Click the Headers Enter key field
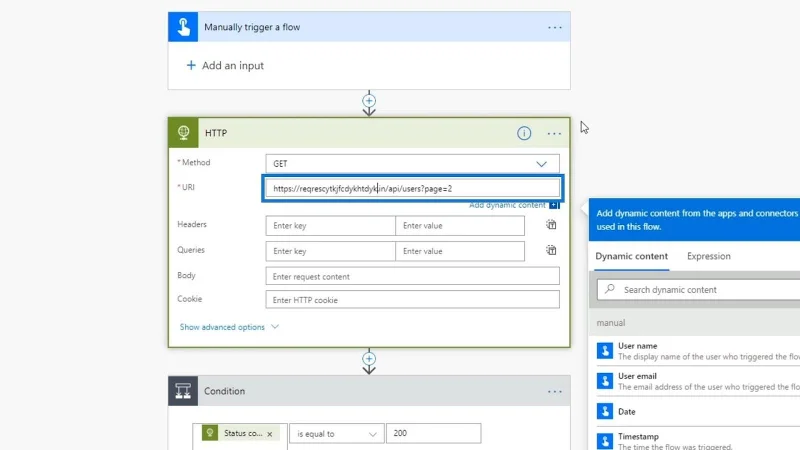The width and height of the screenshot is (800, 450). [x=330, y=226]
